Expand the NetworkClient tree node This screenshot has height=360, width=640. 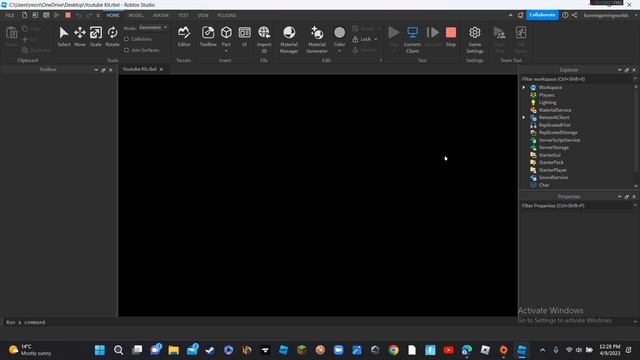click(x=524, y=118)
